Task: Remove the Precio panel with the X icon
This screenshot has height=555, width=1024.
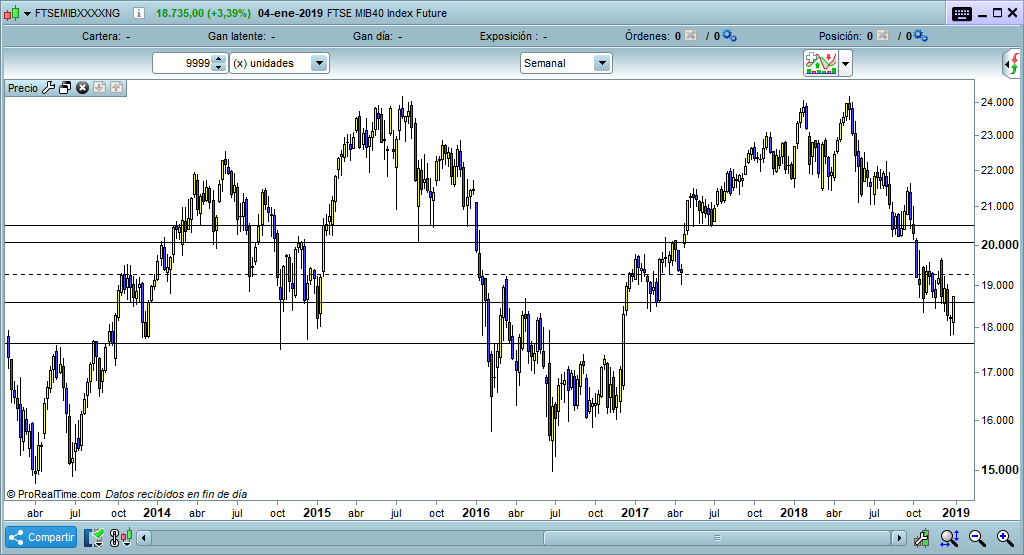Action: [x=82, y=88]
